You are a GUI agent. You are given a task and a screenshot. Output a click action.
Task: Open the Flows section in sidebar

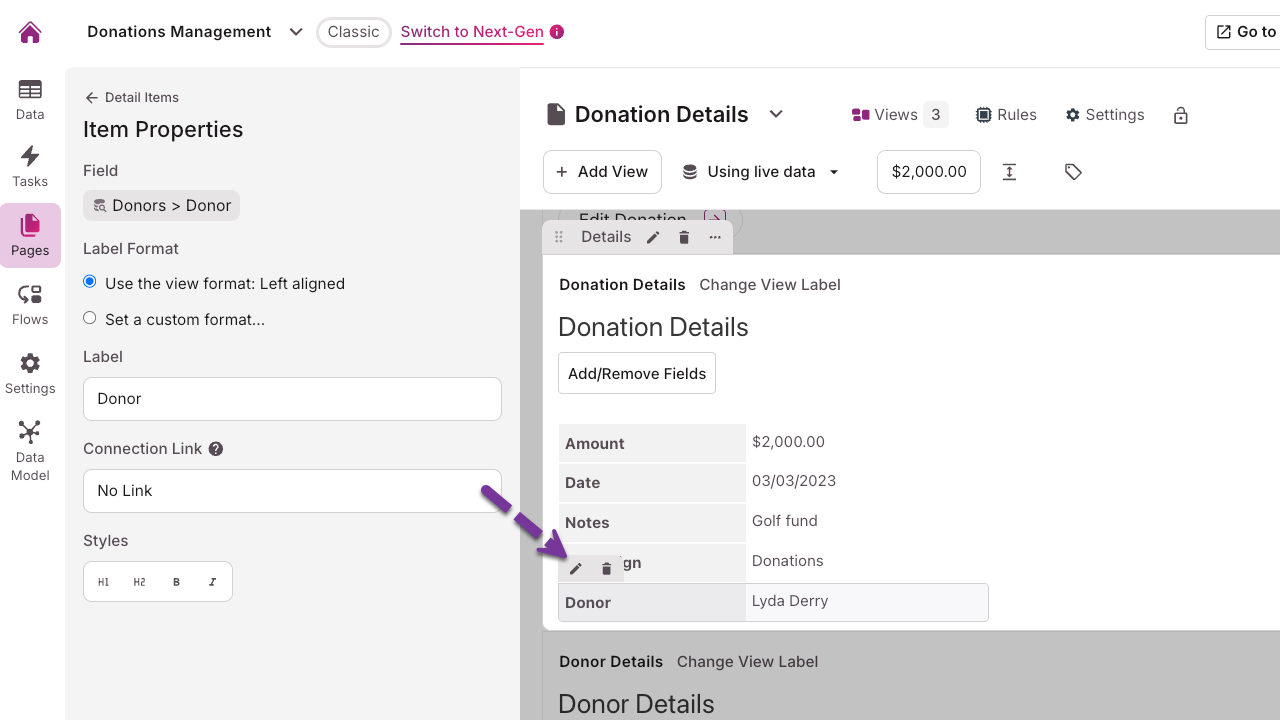[x=30, y=305]
